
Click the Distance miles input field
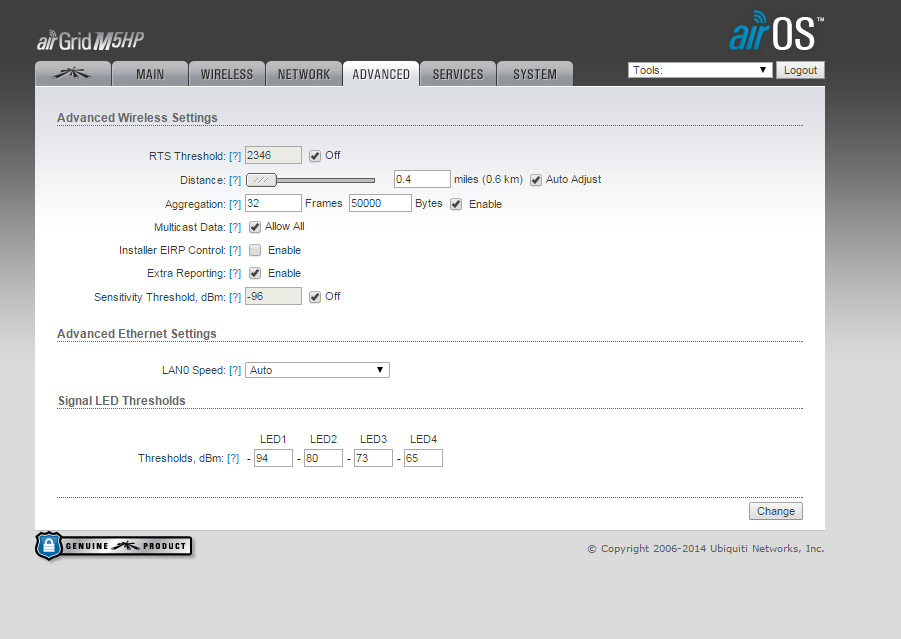click(x=422, y=179)
